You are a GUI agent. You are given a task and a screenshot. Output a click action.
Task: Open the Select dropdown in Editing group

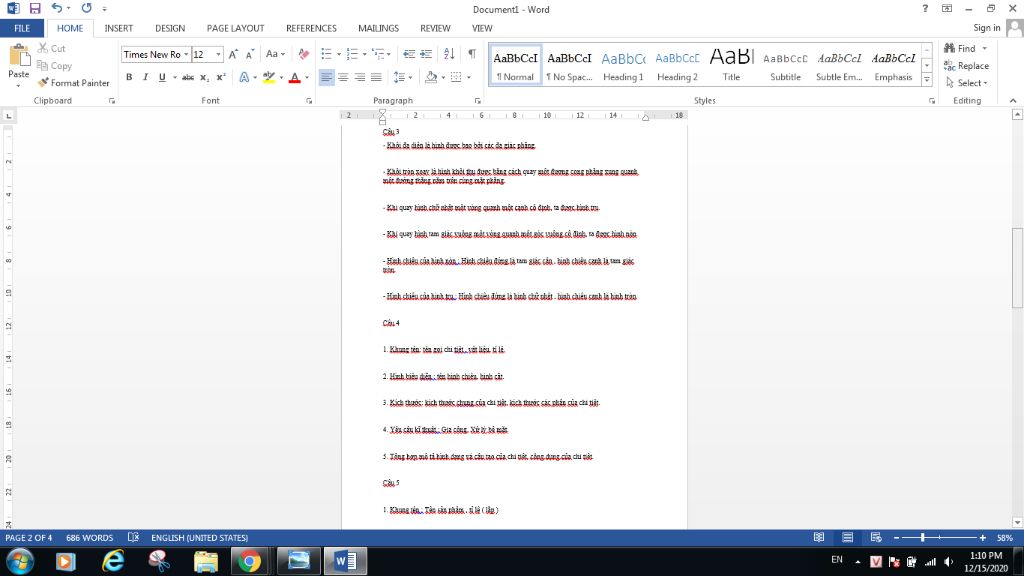(967, 83)
